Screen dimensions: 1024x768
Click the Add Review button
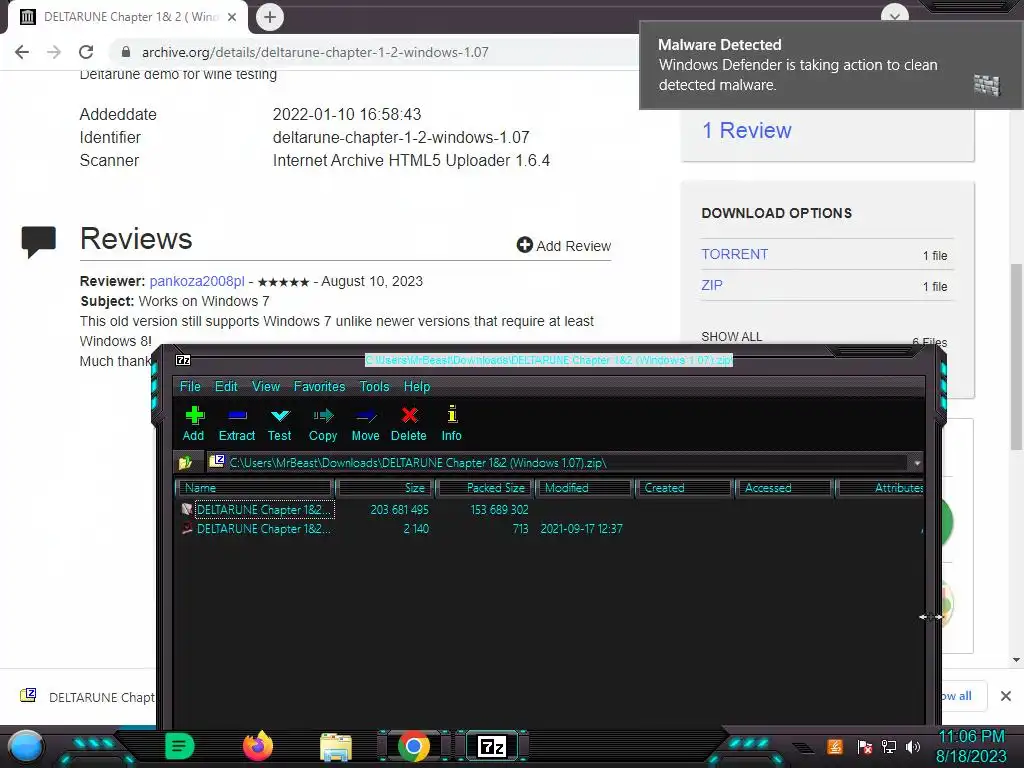coord(564,246)
